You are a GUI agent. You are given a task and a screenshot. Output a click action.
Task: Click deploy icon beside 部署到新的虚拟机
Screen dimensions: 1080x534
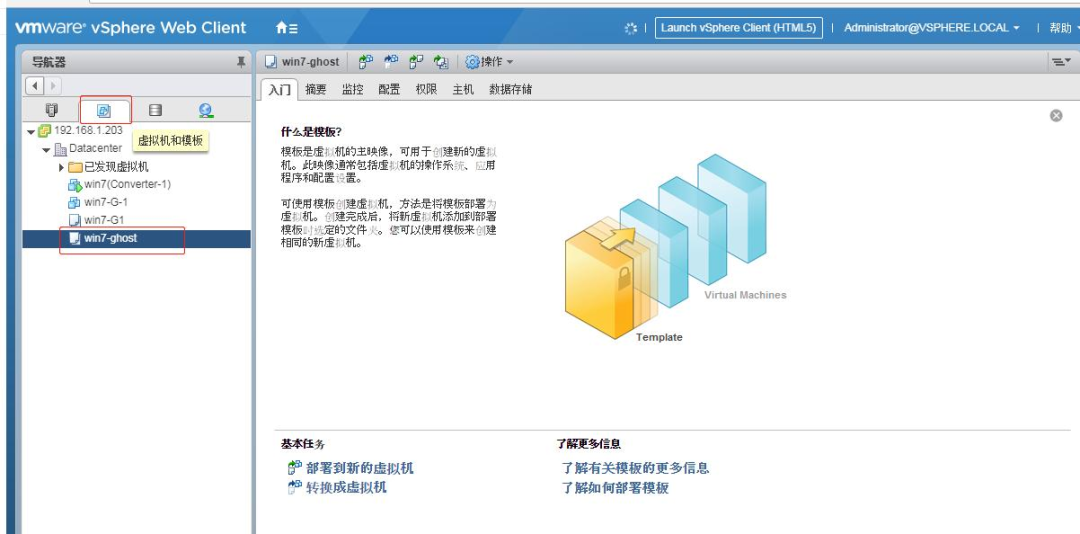tap(295, 468)
